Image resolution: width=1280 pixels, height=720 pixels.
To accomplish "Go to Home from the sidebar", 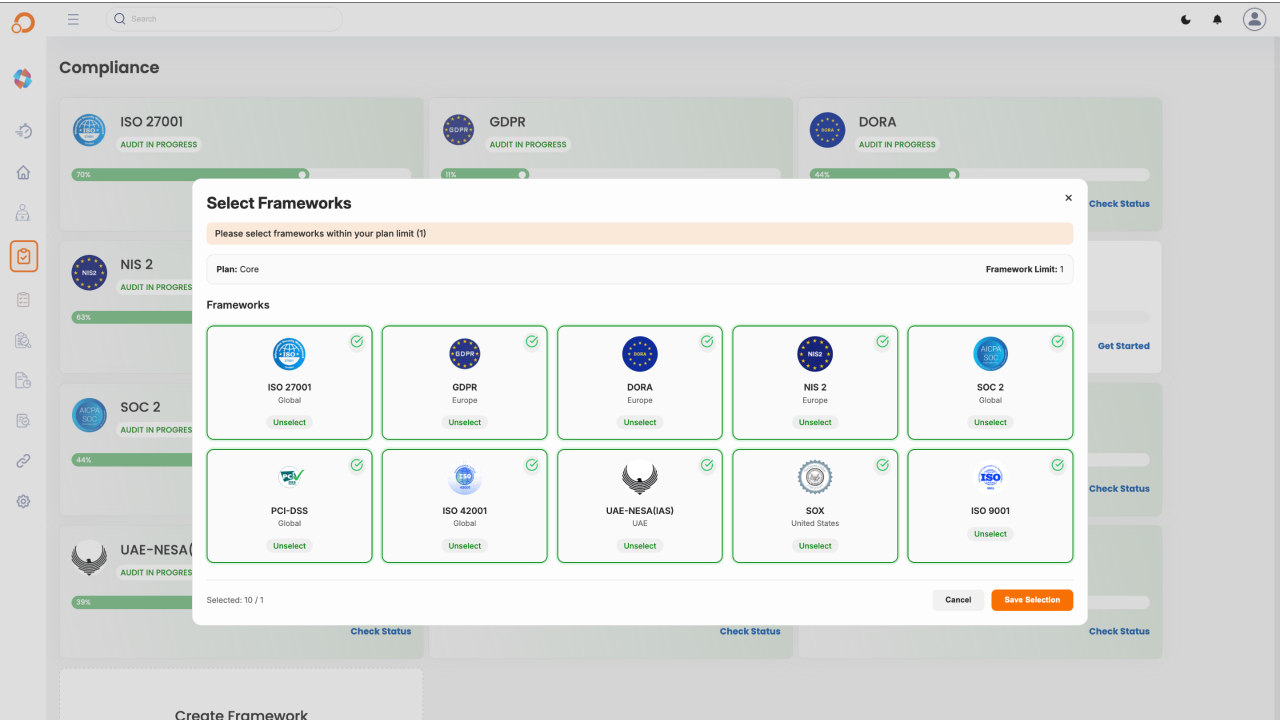I will click(x=24, y=172).
